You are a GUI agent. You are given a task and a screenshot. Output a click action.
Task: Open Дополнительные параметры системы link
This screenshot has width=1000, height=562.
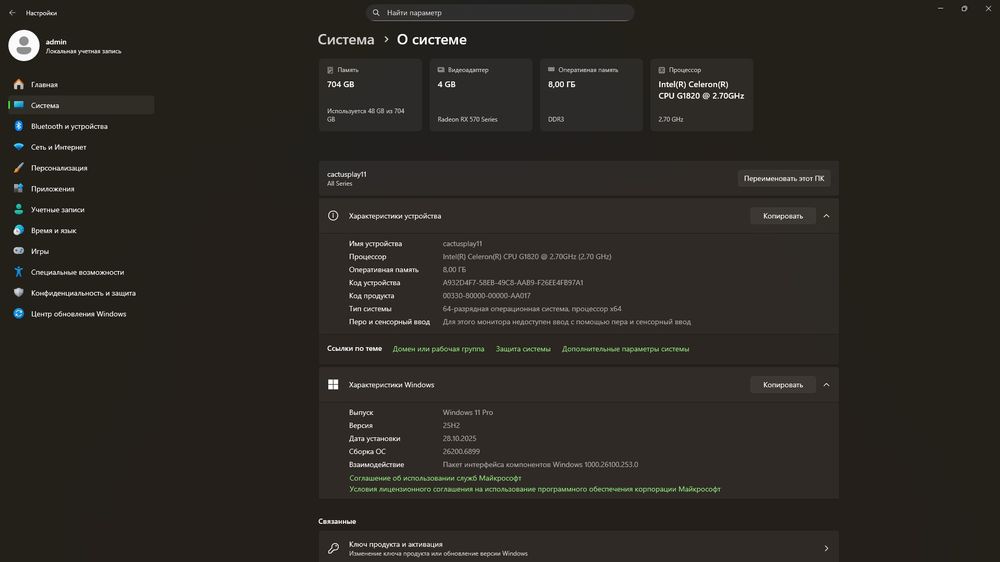(625, 349)
